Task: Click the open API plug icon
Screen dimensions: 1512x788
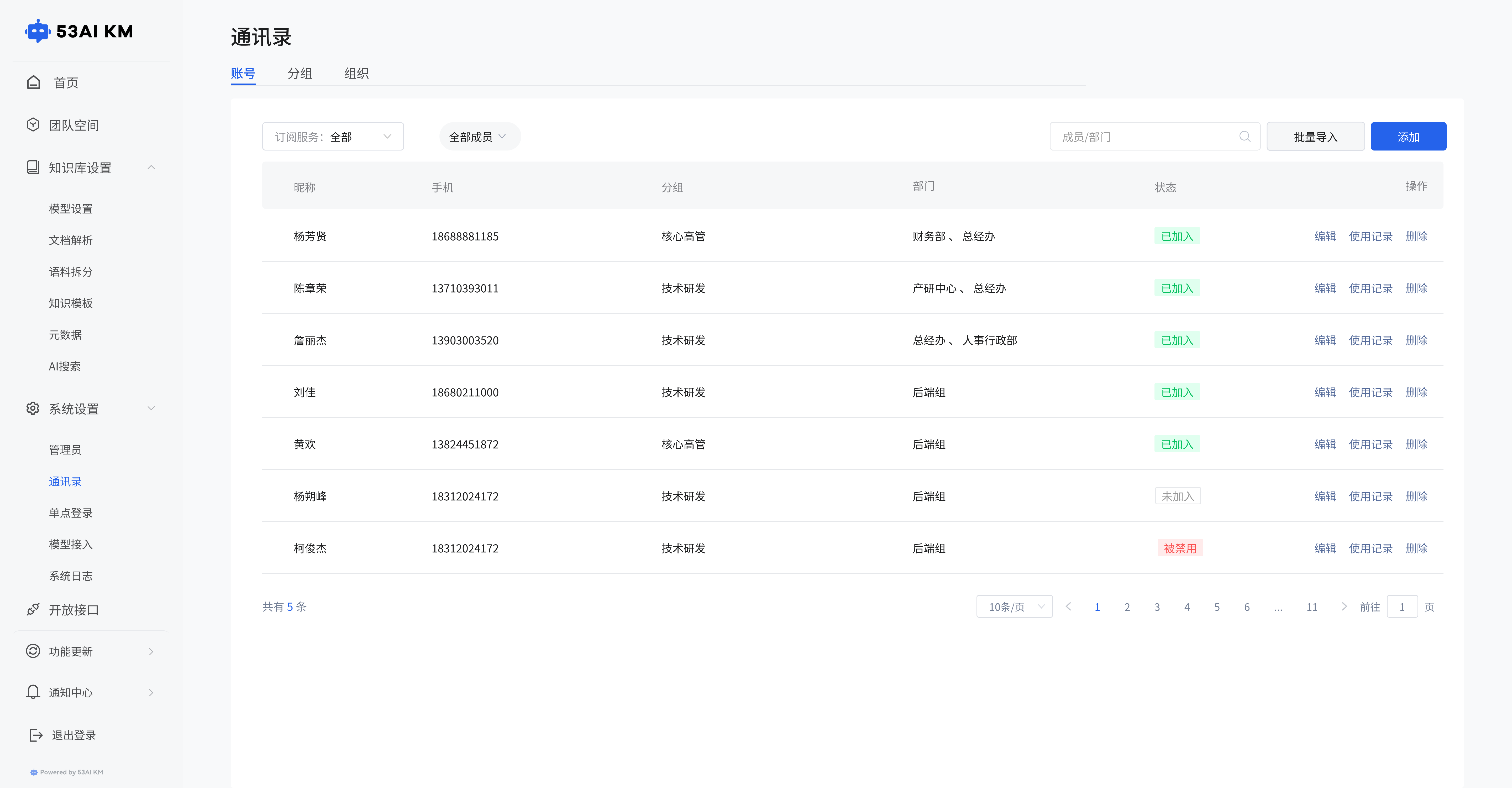Action: point(33,609)
